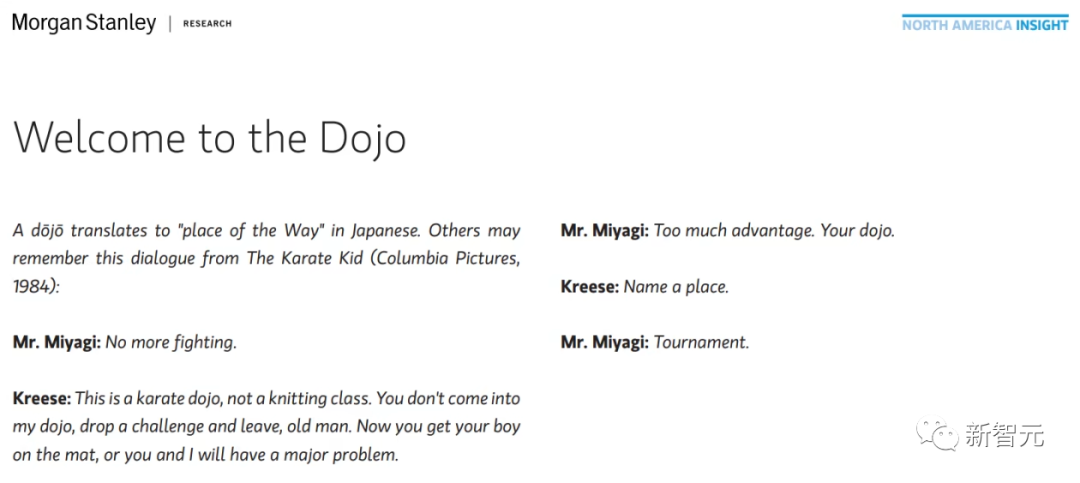This screenshot has width=1080, height=483.
Task: Click the text "Too much advantage. Your dojo."
Action: click(x=774, y=231)
